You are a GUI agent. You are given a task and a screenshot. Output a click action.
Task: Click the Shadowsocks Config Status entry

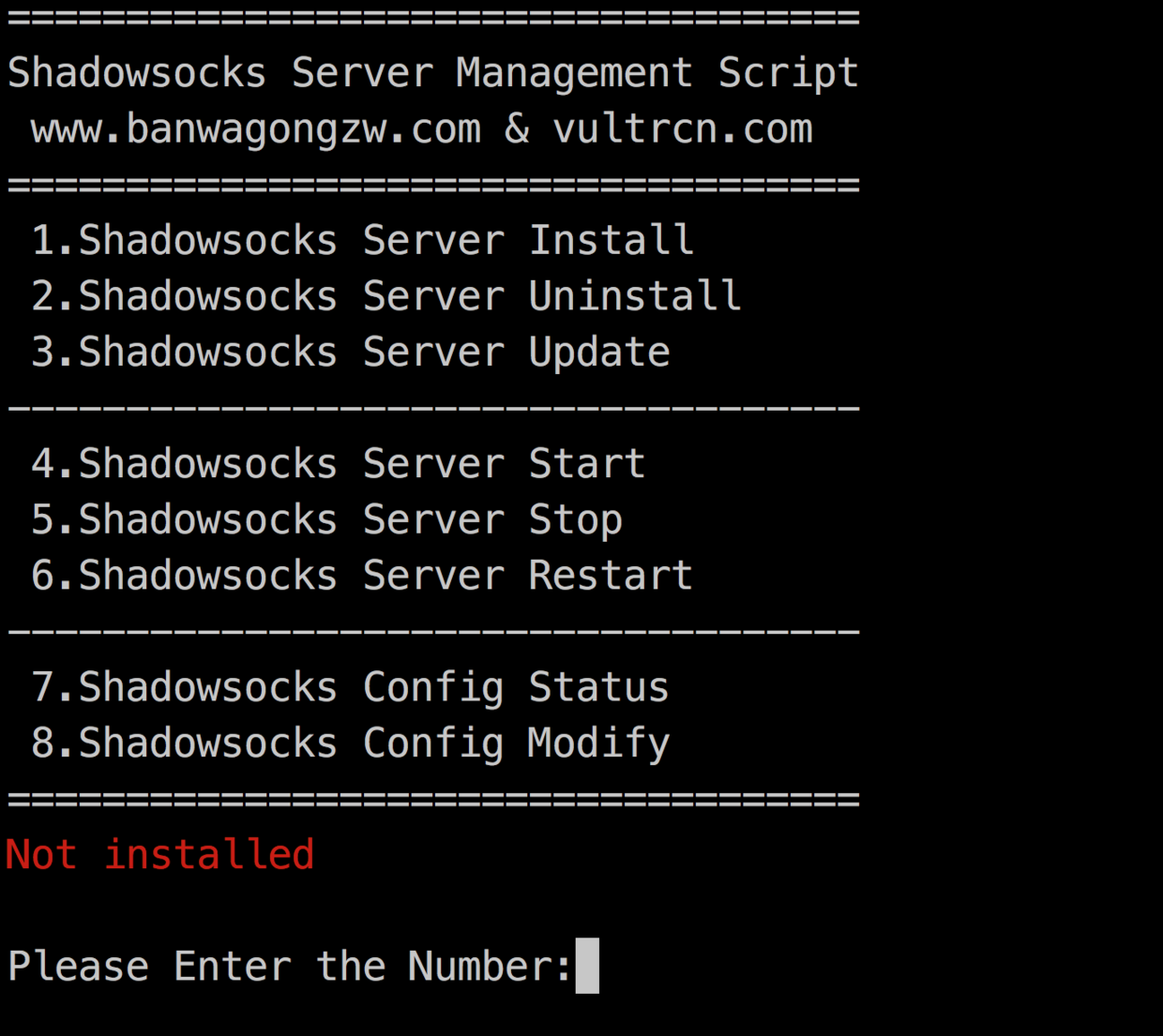click(x=350, y=687)
